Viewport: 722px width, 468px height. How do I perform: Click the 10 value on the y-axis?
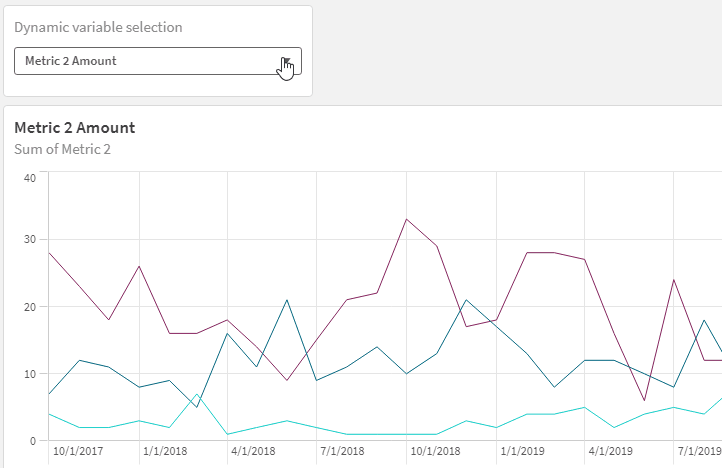click(x=30, y=374)
